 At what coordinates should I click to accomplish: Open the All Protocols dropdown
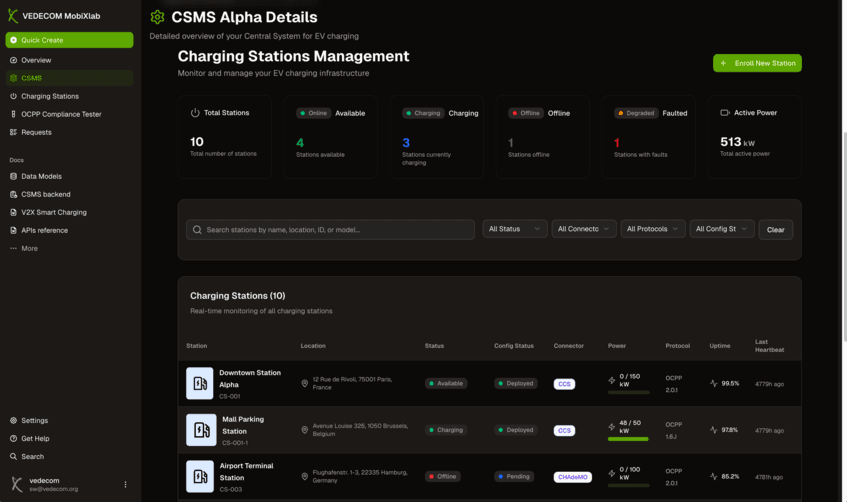click(653, 229)
